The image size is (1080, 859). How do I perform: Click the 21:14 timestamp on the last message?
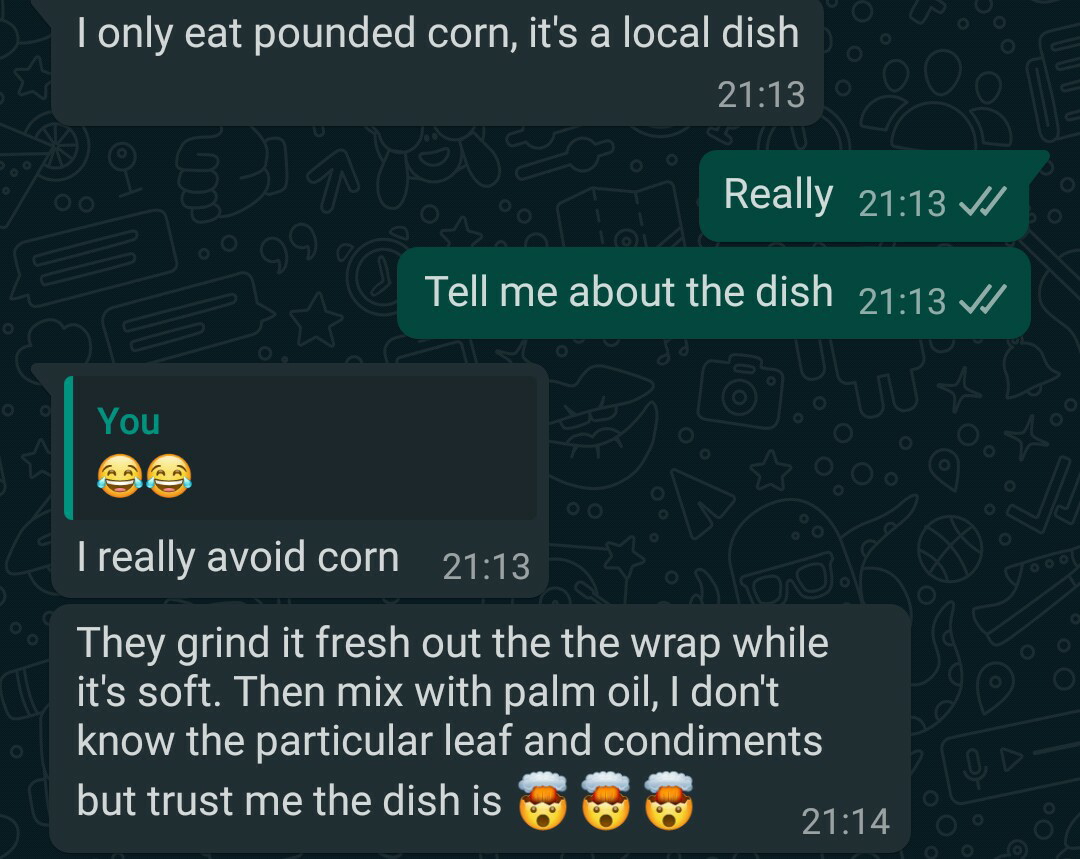[845, 821]
